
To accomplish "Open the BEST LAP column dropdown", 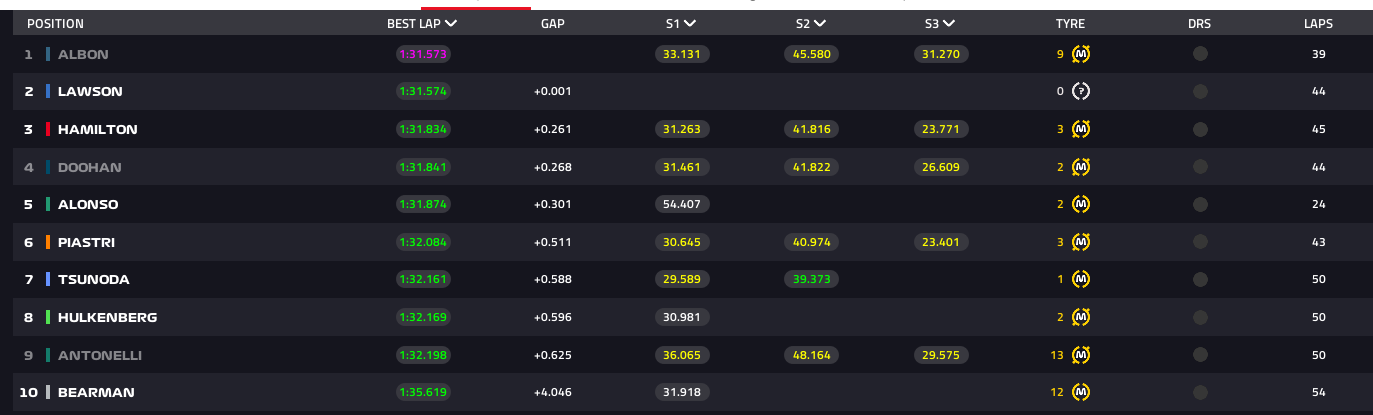I will pos(451,23).
